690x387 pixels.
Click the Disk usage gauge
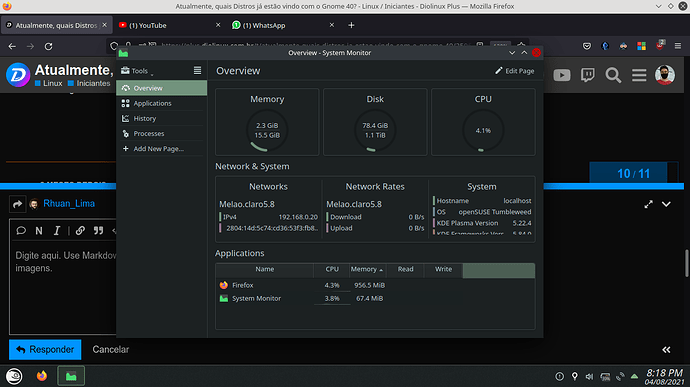pos(375,130)
